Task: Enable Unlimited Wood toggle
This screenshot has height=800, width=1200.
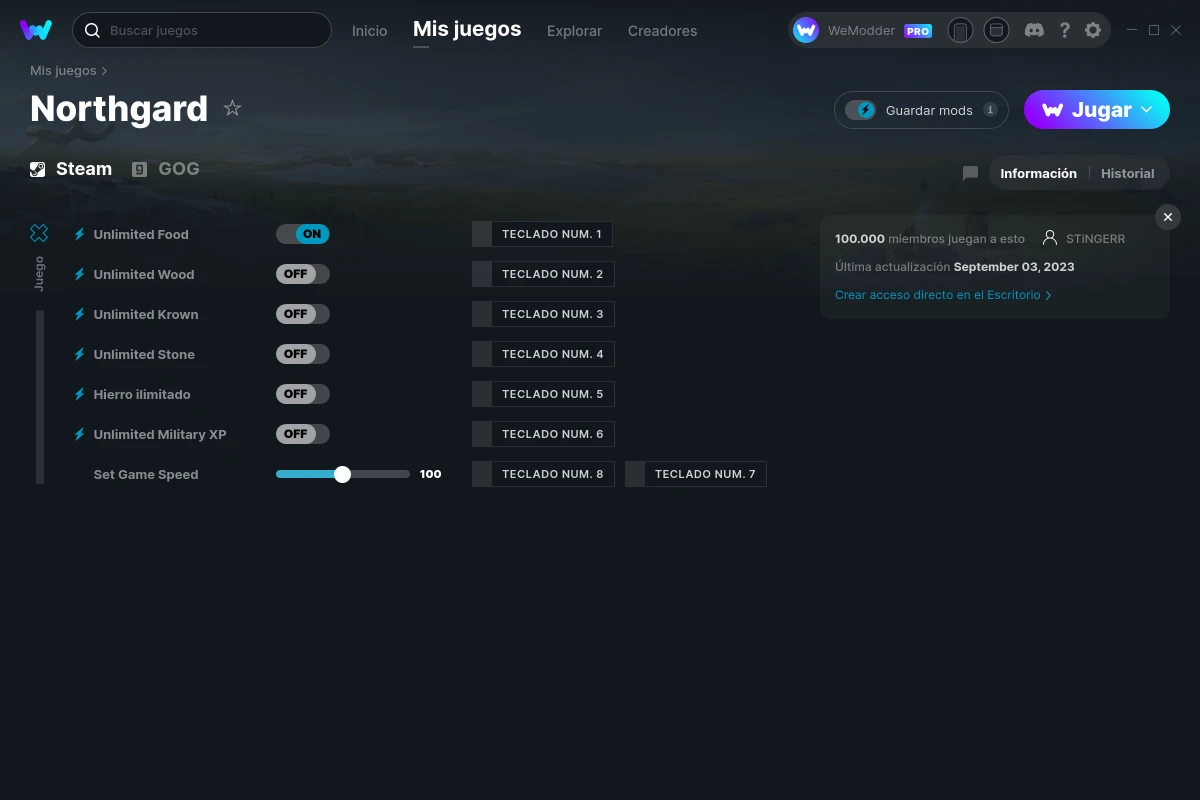Action: pos(303,274)
